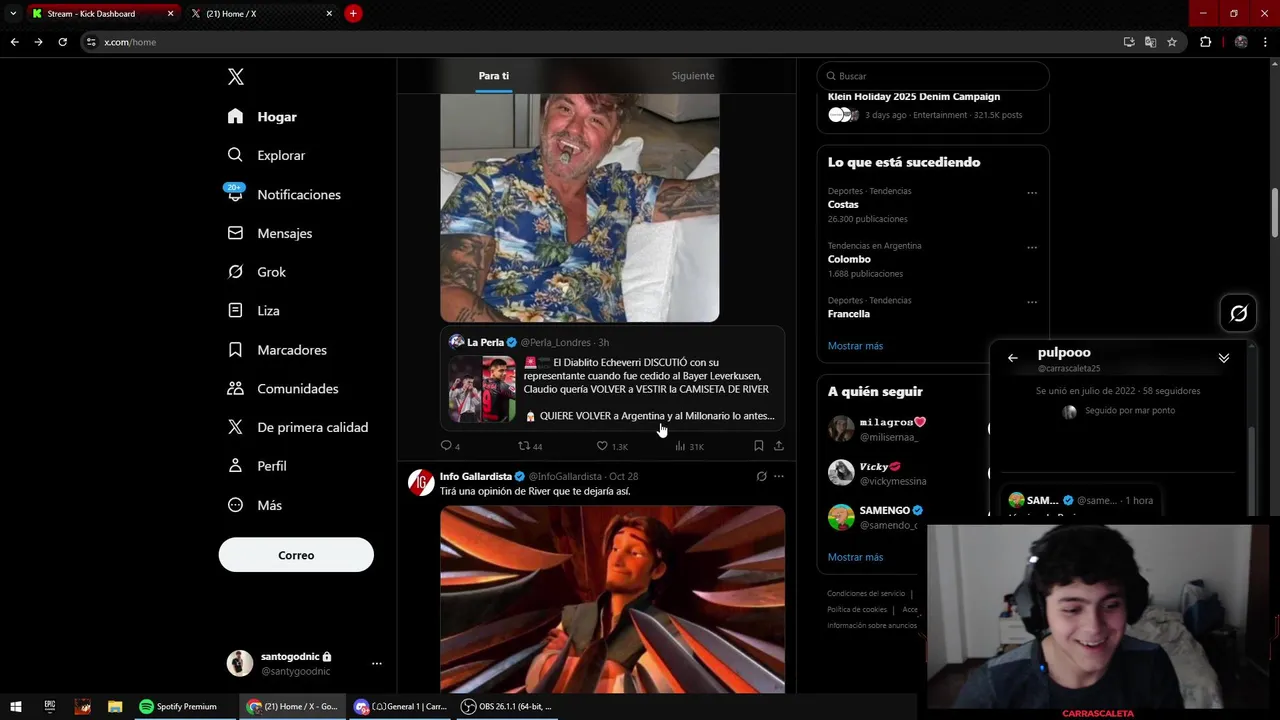Like the post with 1.3K likes
Screen dimensions: 1280x720
click(x=602, y=446)
